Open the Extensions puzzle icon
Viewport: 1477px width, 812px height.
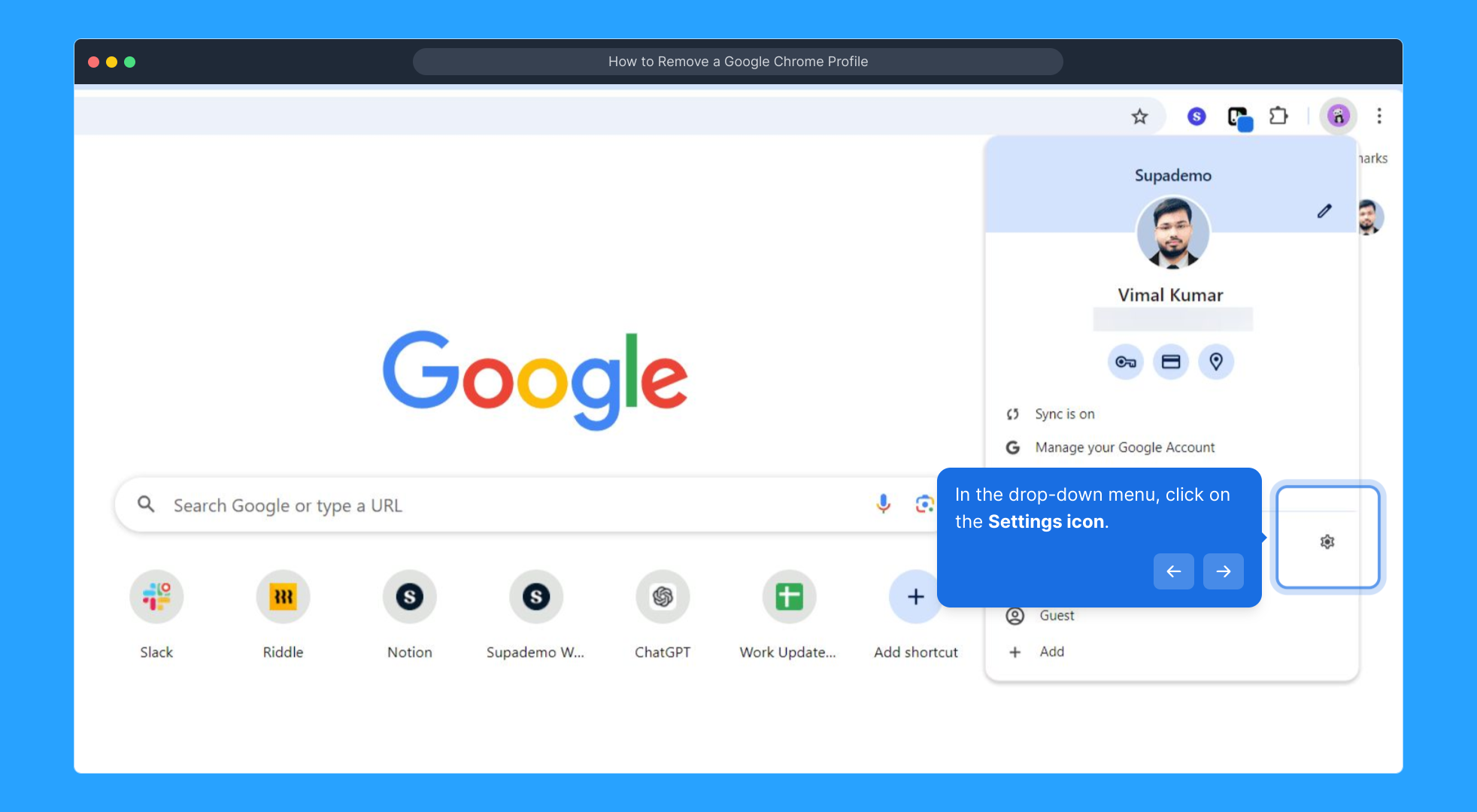pyautogui.click(x=1278, y=117)
